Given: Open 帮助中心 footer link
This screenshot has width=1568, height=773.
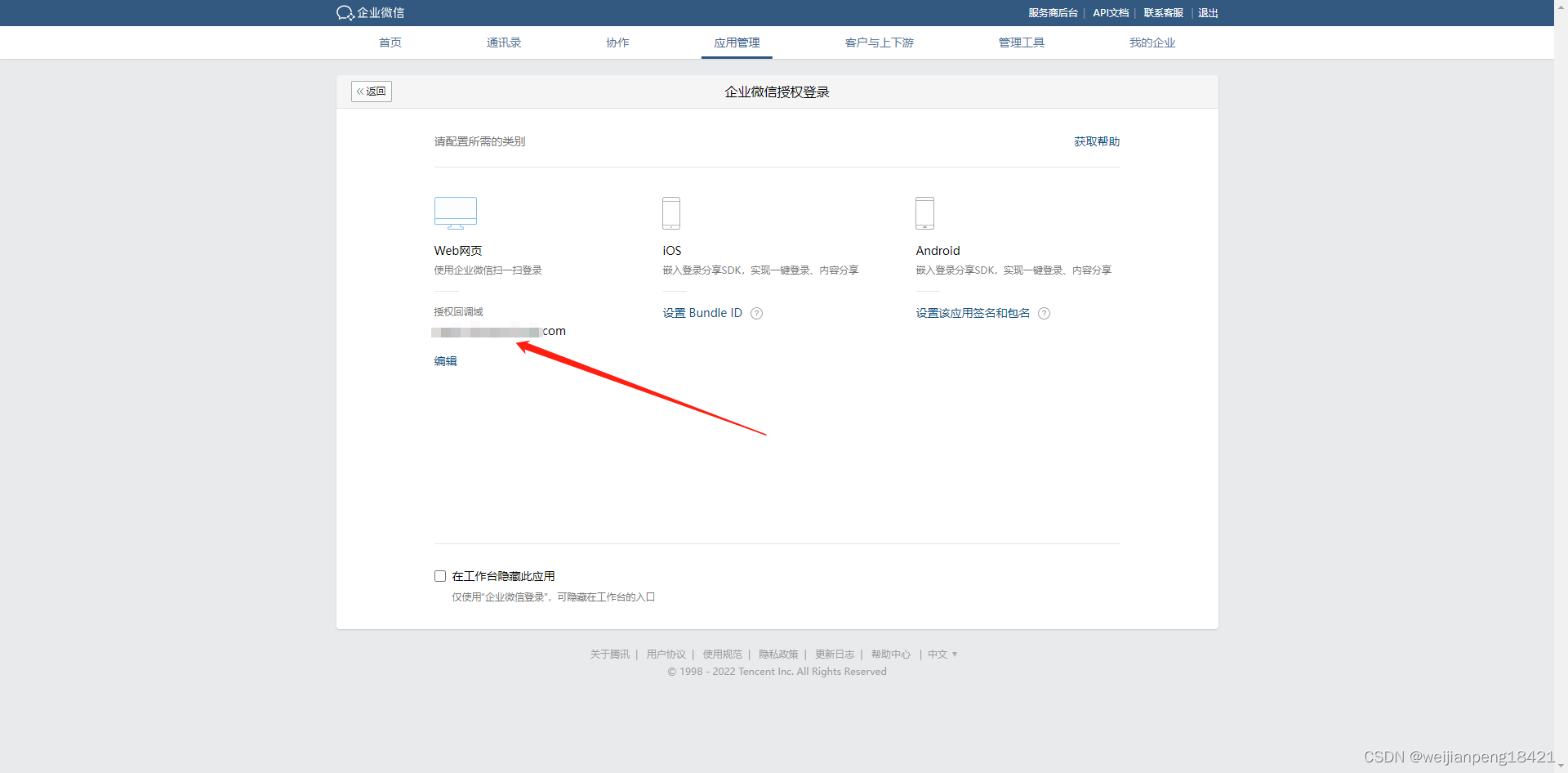Looking at the screenshot, I should click(x=891, y=655).
